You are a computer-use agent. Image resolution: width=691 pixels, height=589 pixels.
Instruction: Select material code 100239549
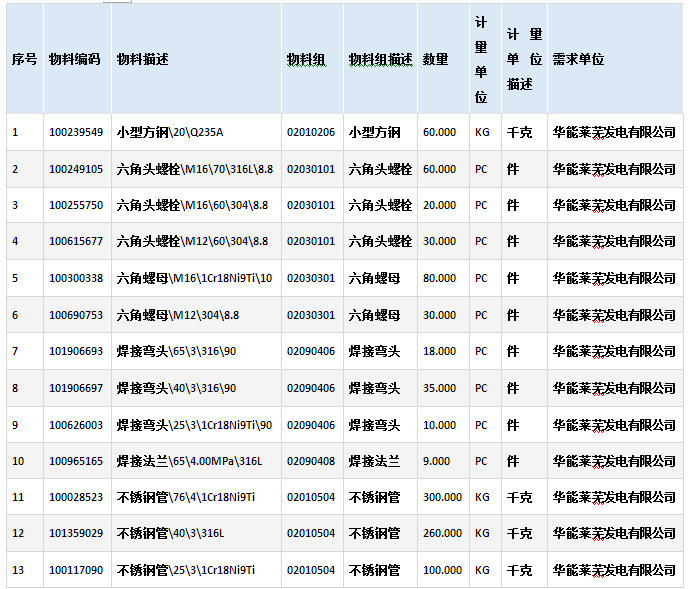(x=76, y=132)
